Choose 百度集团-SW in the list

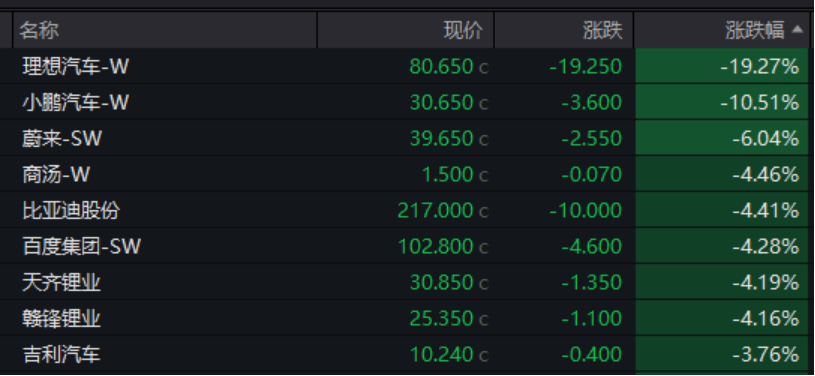(406, 246)
